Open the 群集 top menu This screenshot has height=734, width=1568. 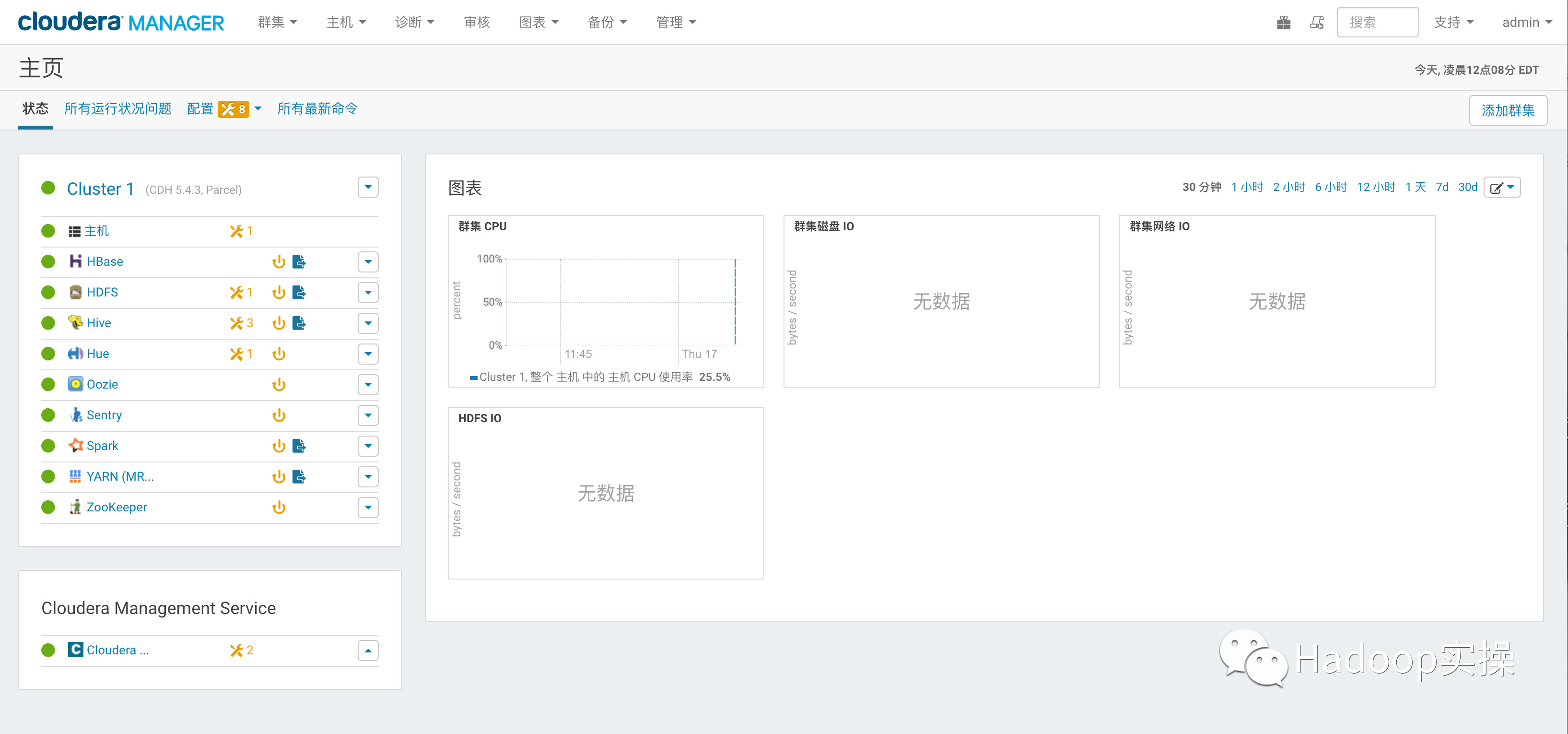click(x=277, y=23)
